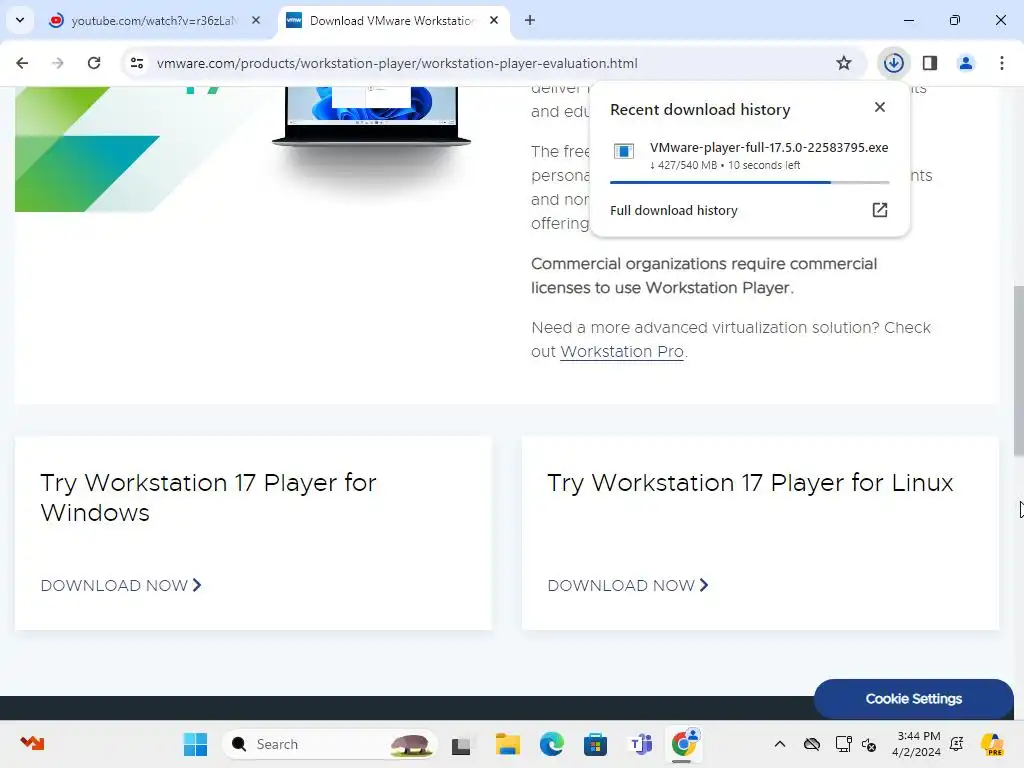Click the forward navigation arrow
The image size is (1024, 768).
[x=58, y=63]
